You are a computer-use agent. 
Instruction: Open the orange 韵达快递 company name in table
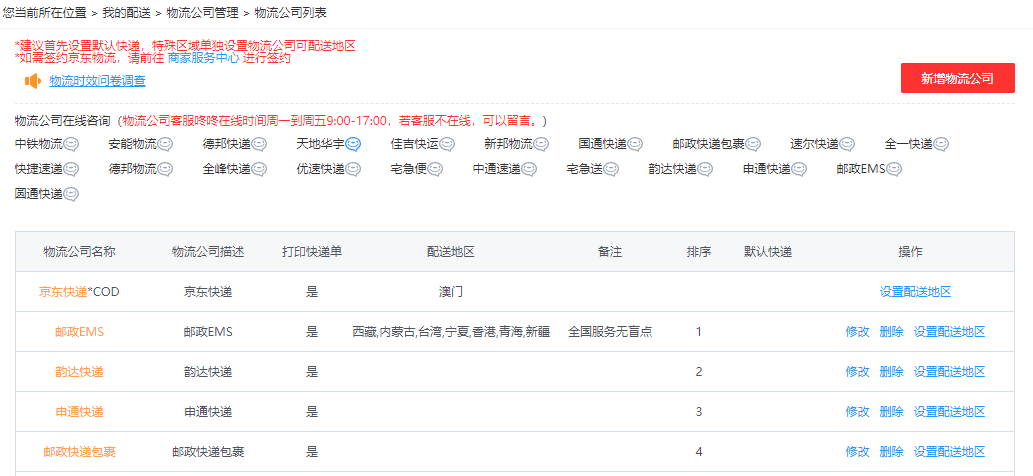79,372
